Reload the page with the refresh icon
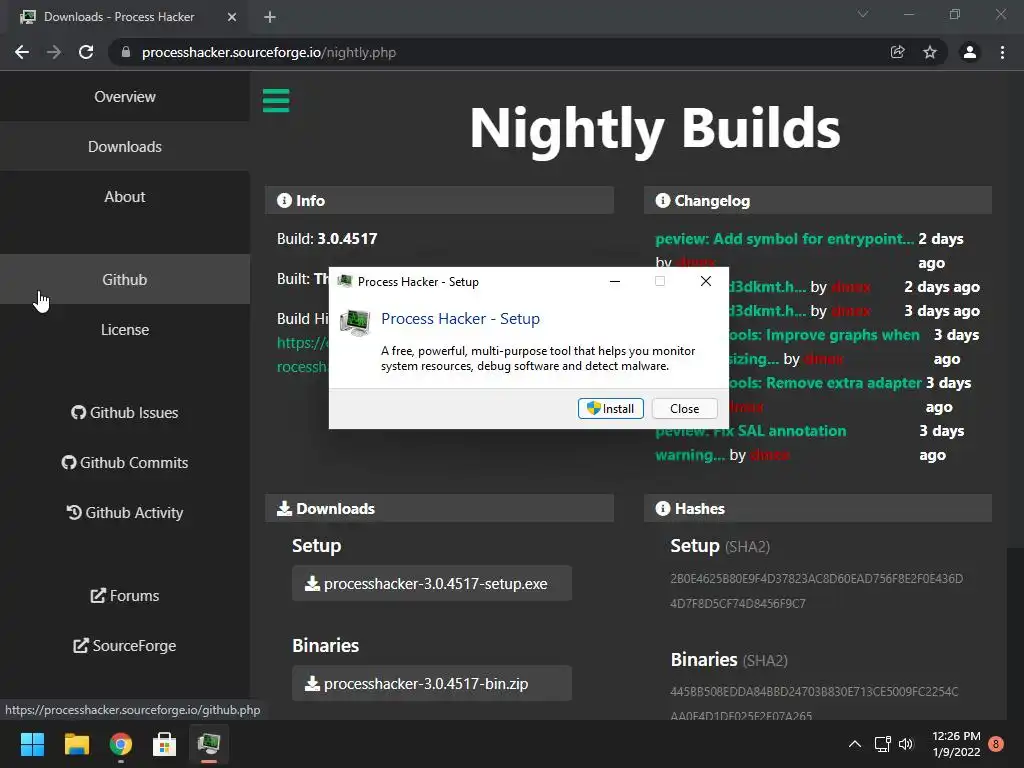 click(86, 52)
